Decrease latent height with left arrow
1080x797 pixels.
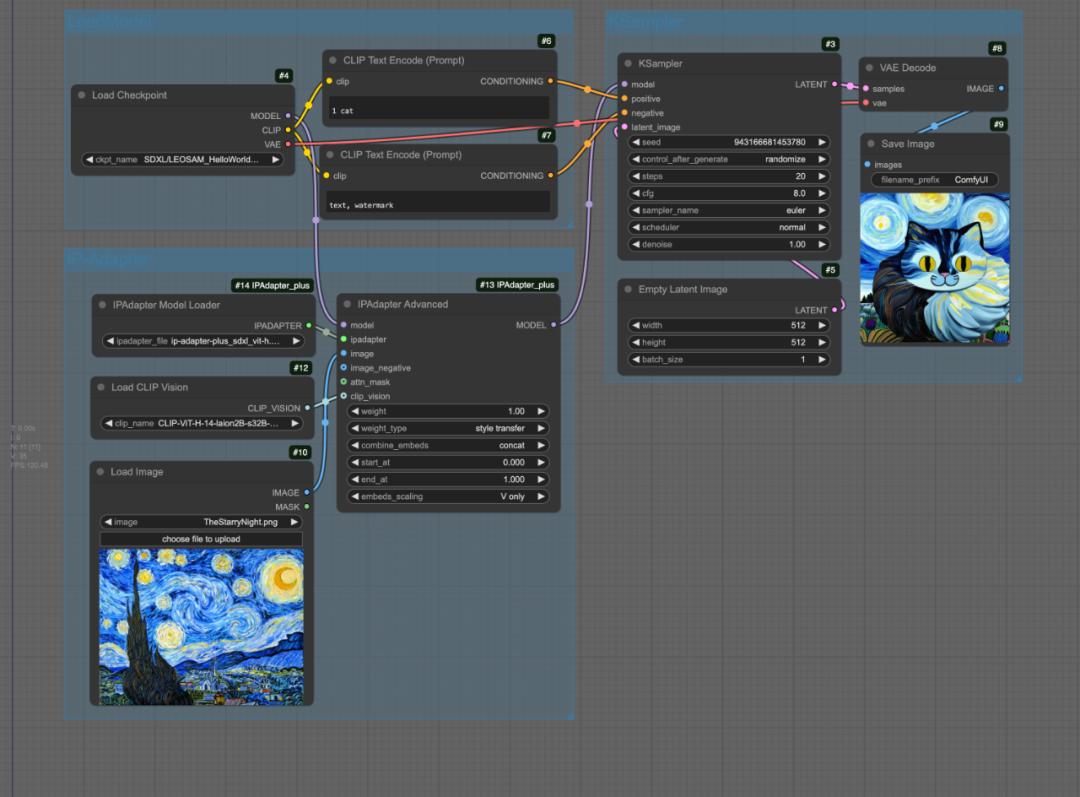(x=636, y=342)
